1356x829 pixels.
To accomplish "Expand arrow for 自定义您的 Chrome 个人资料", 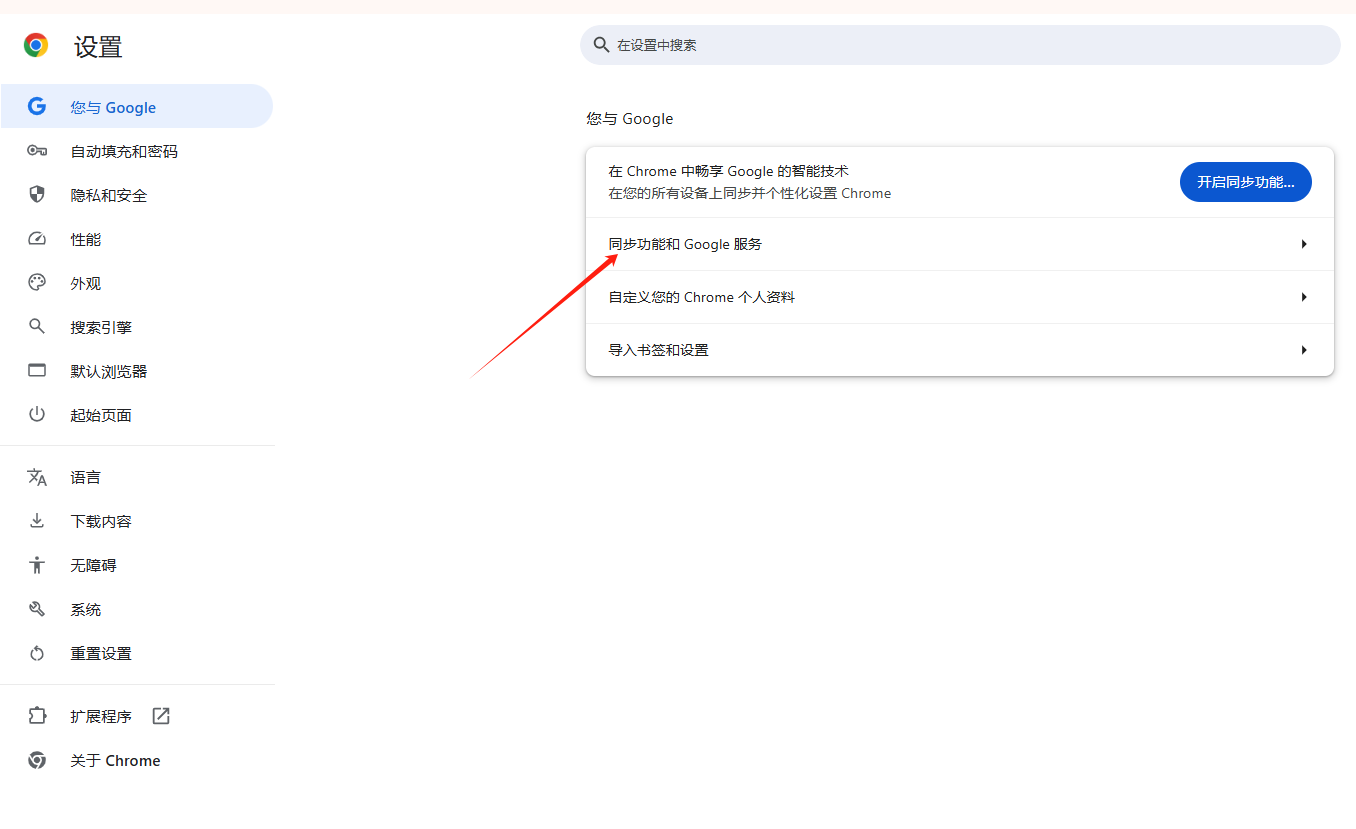I will (x=1304, y=297).
